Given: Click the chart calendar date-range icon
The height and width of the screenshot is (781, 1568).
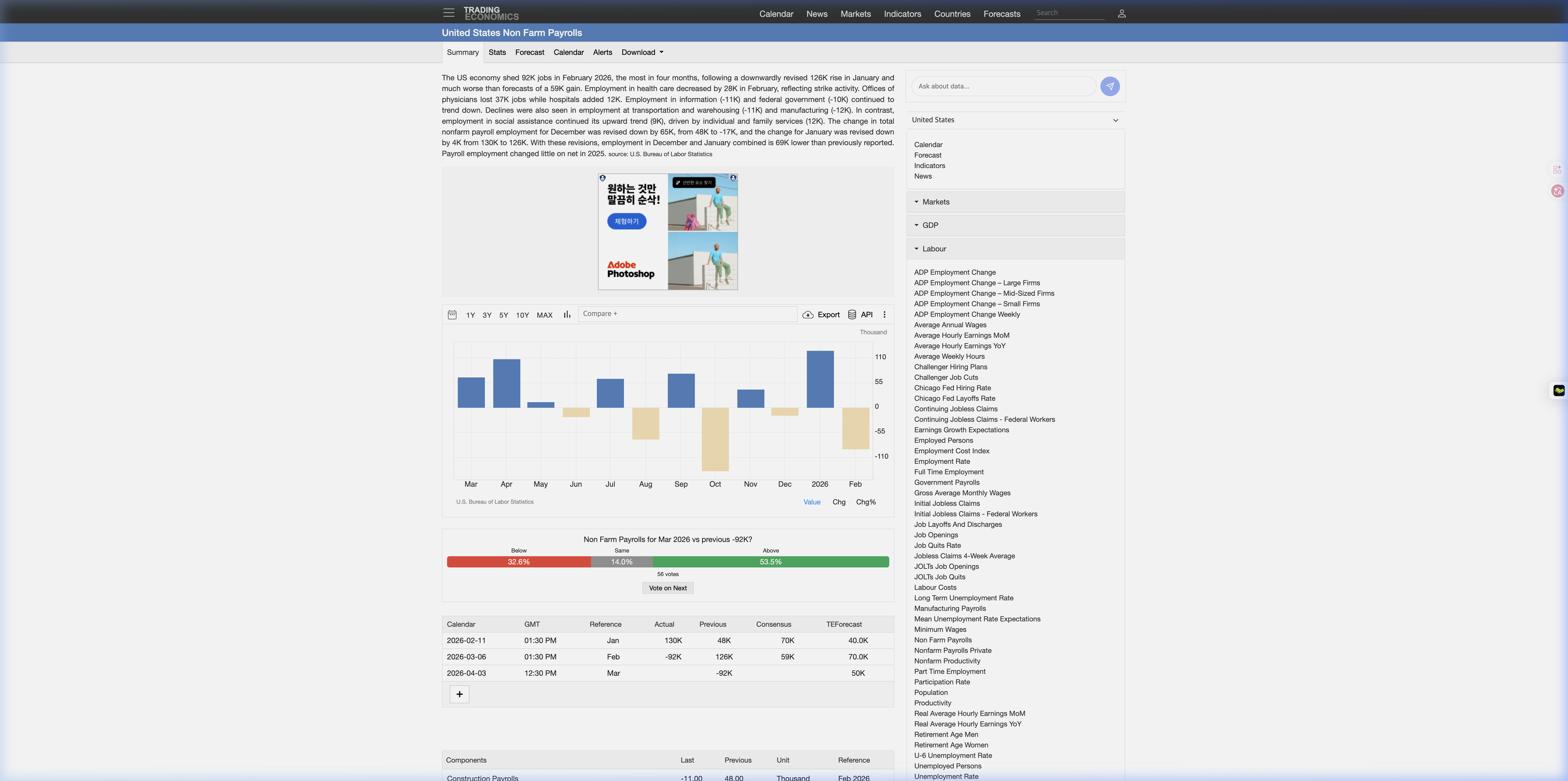Looking at the screenshot, I should (x=452, y=315).
